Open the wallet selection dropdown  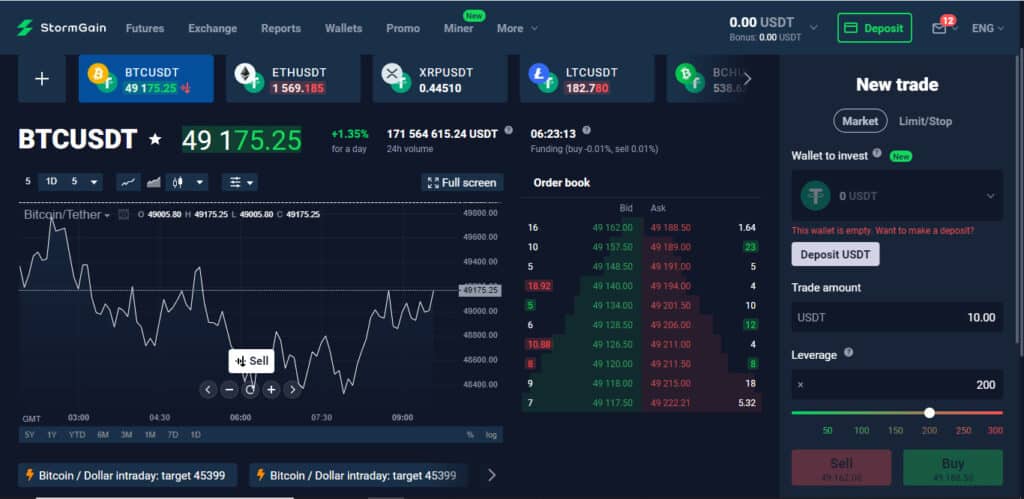pyautogui.click(x=990, y=196)
